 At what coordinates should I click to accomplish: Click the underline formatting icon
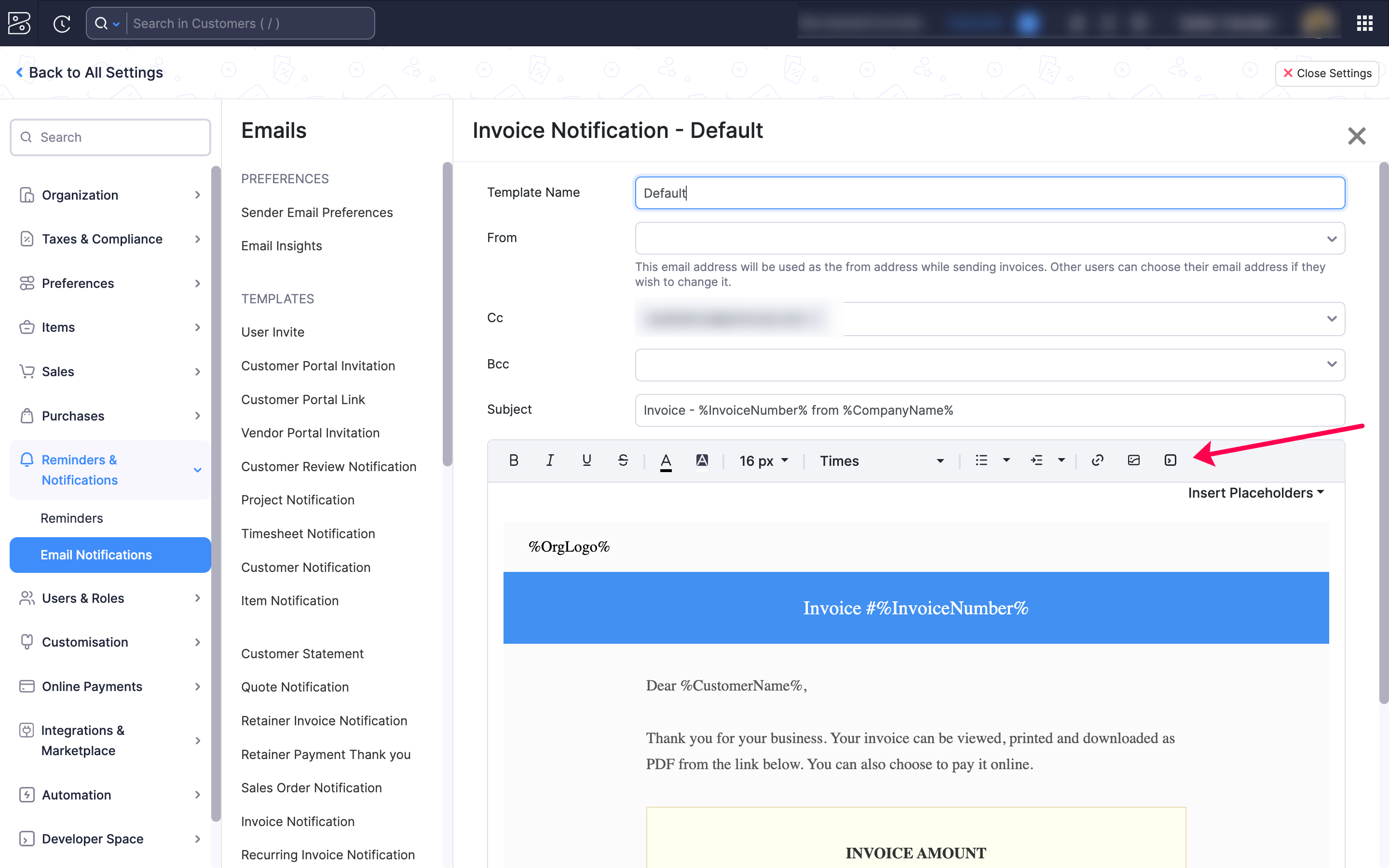tap(586, 461)
